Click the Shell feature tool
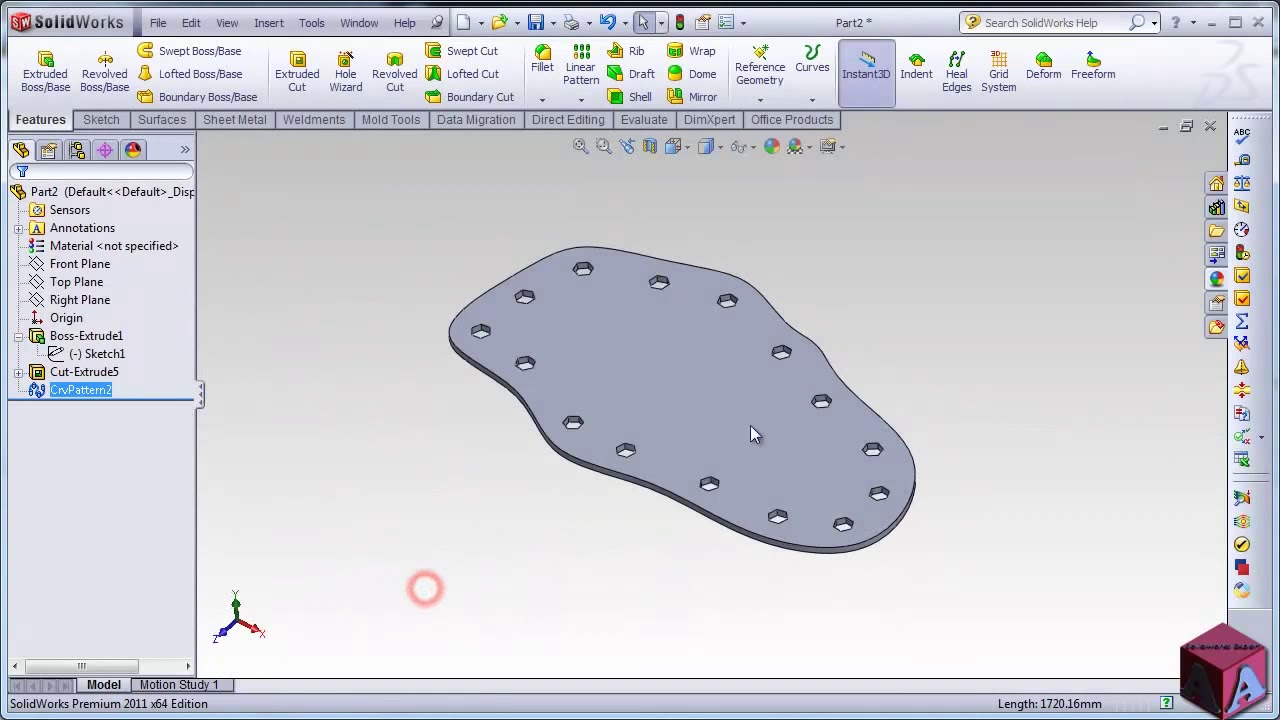This screenshot has height=720, width=1280. (x=630, y=97)
